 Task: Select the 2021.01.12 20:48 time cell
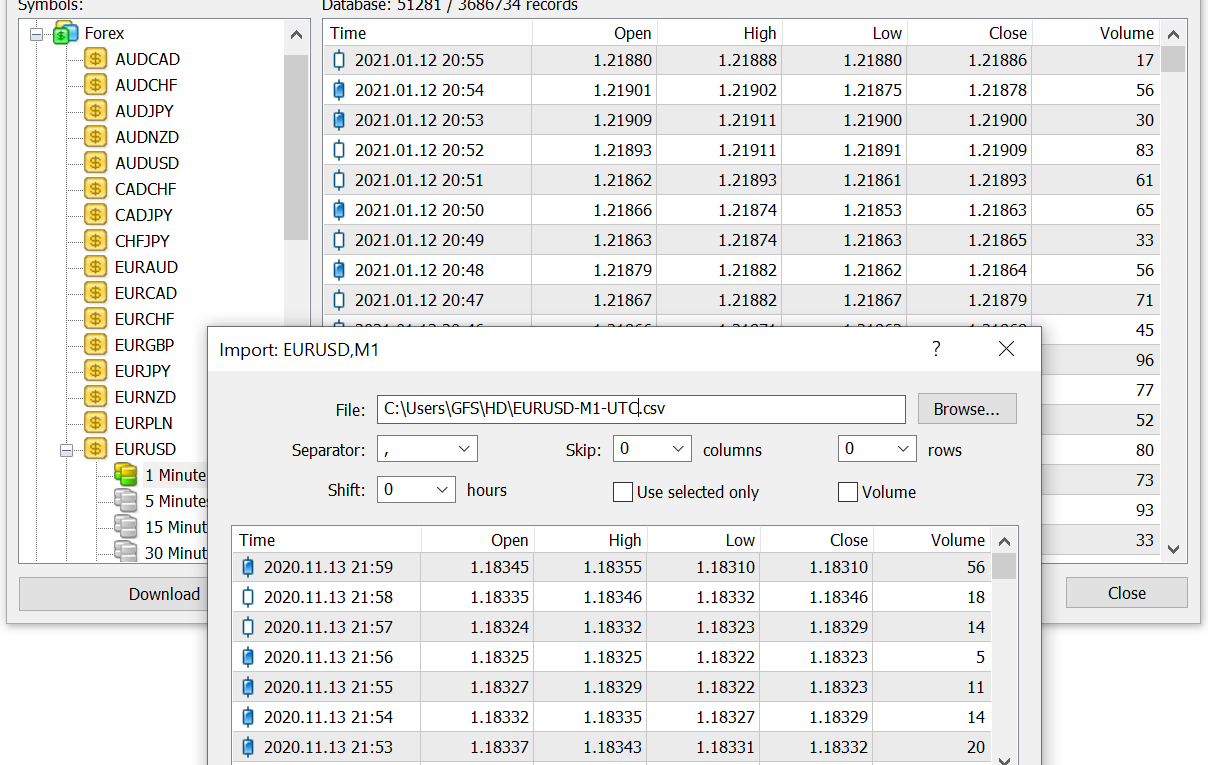pyautogui.click(x=419, y=270)
